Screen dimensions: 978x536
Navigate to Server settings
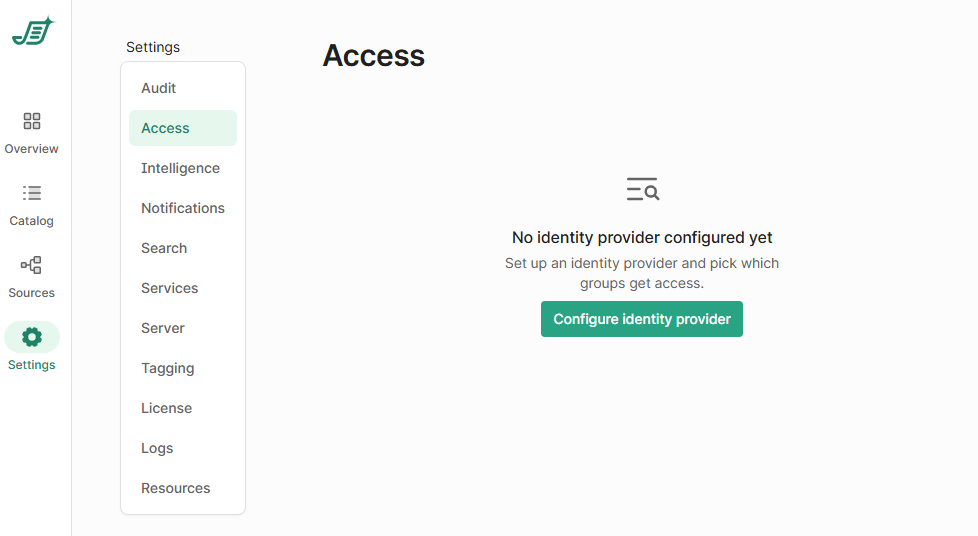tap(163, 328)
